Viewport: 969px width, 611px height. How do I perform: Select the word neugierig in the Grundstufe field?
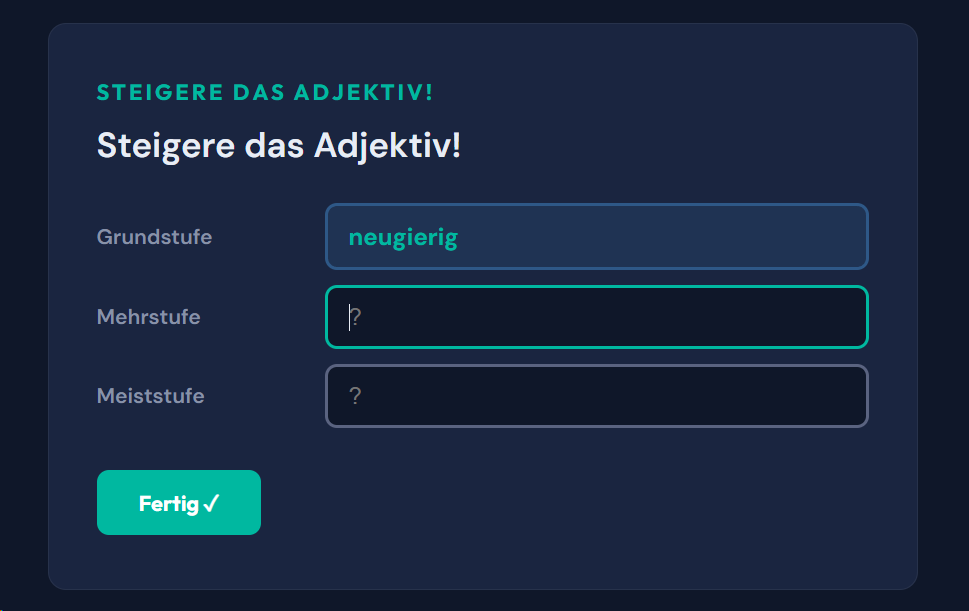403,237
